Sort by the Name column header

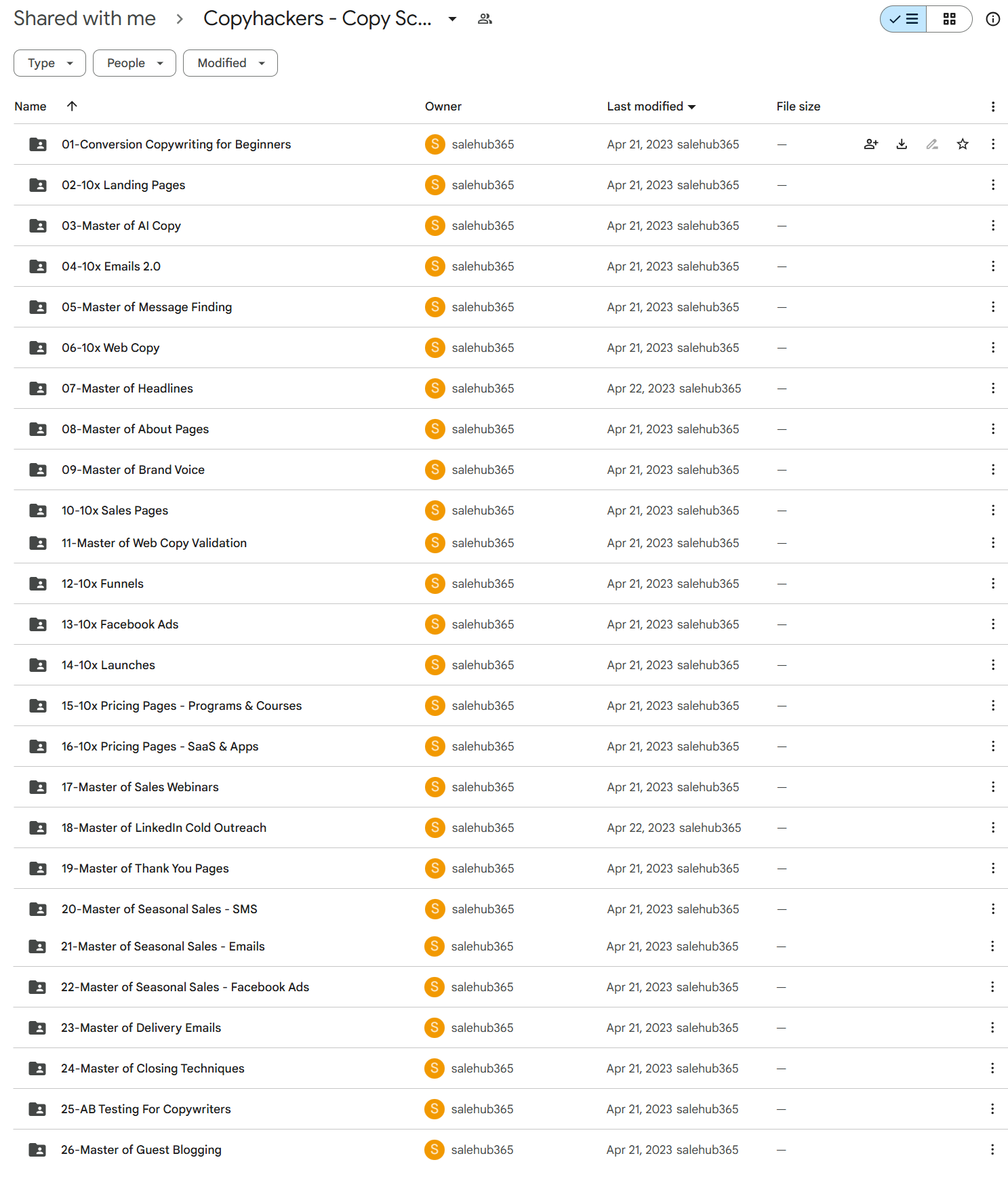(31, 106)
